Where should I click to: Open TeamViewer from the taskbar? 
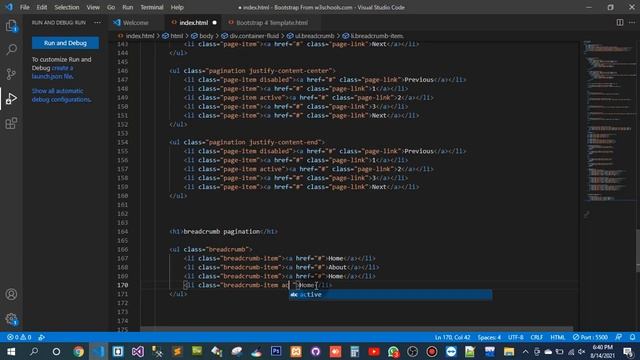pos(451,351)
